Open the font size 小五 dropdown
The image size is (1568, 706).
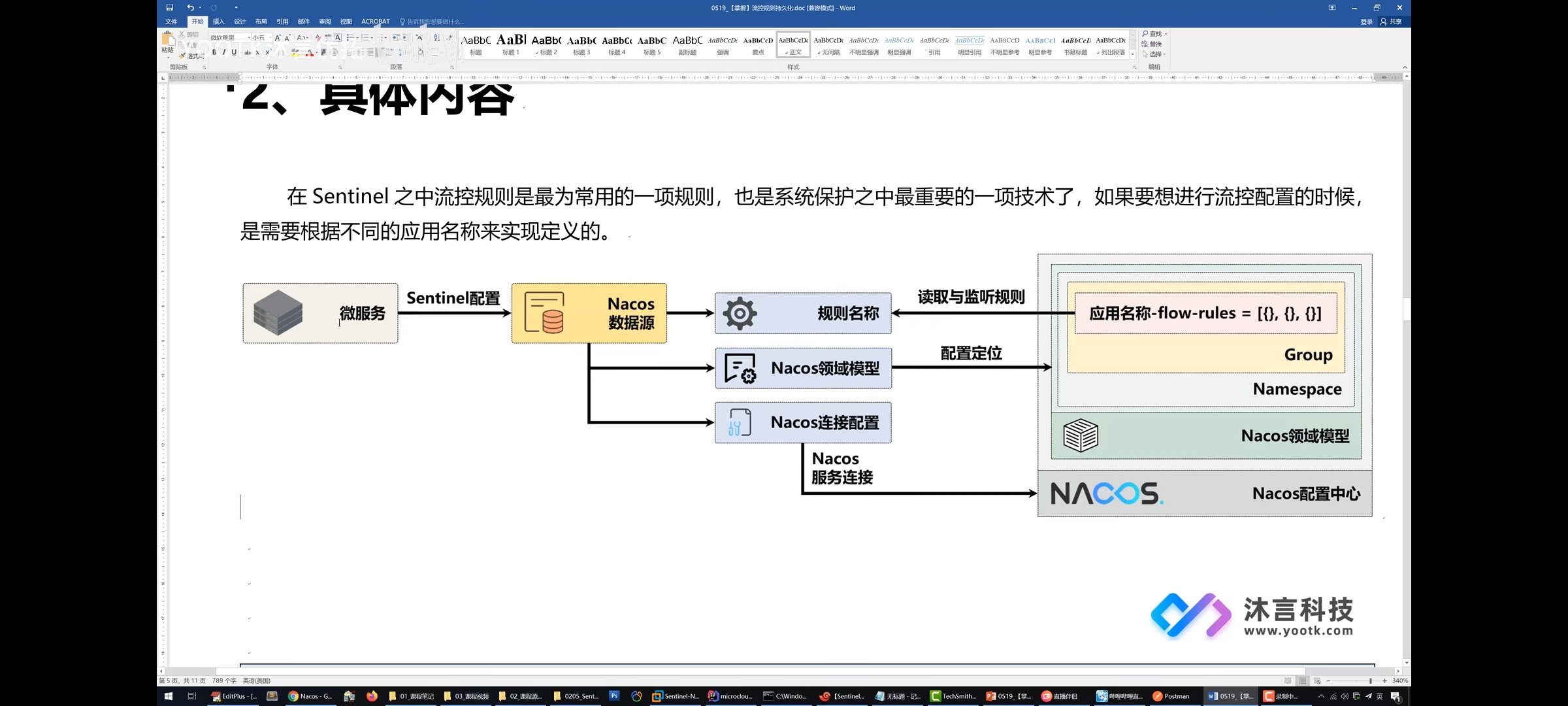click(x=270, y=37)
